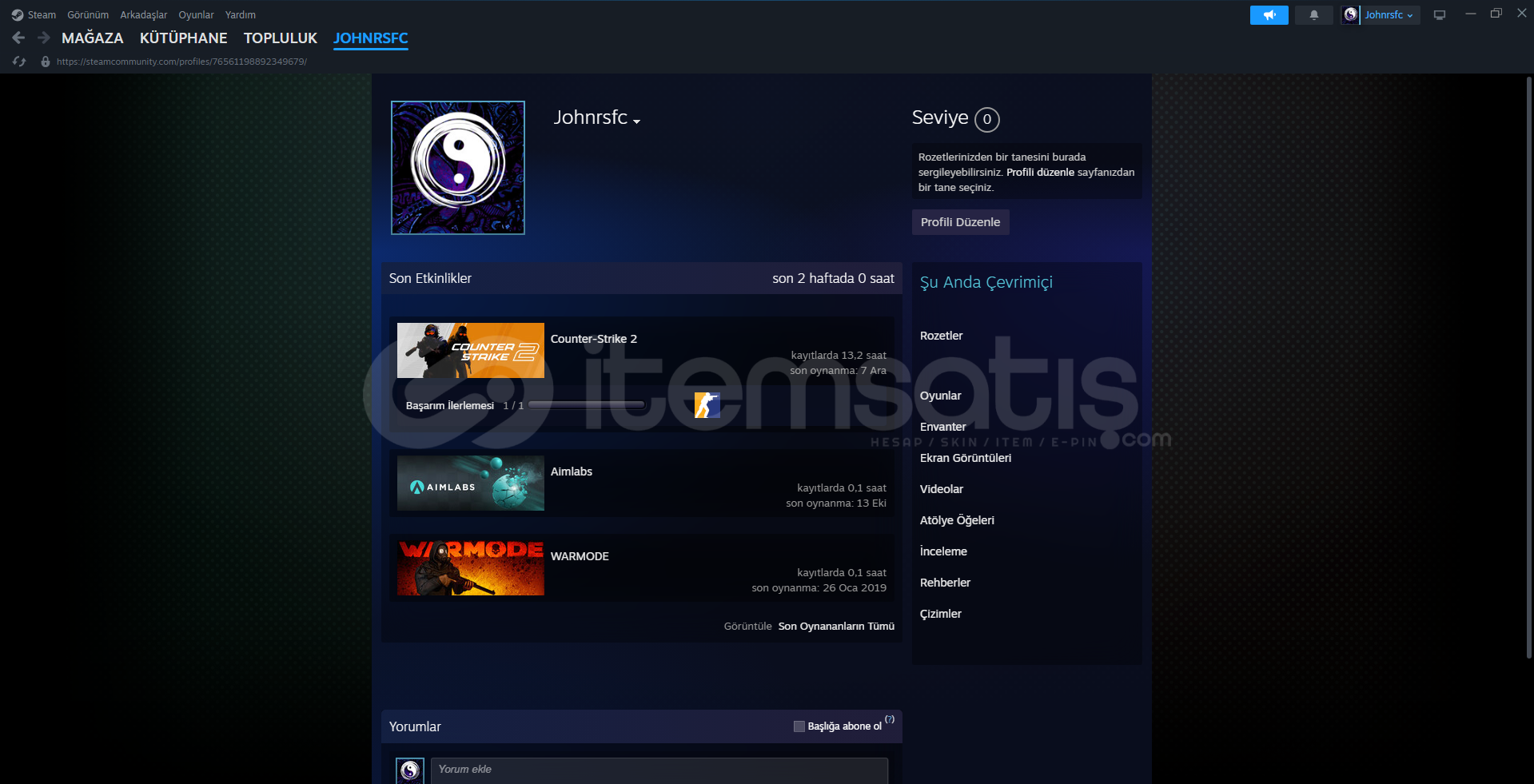Open the Counter-Strike 2 game banner
Screen dimensions: 1534x784
[471, 350]
